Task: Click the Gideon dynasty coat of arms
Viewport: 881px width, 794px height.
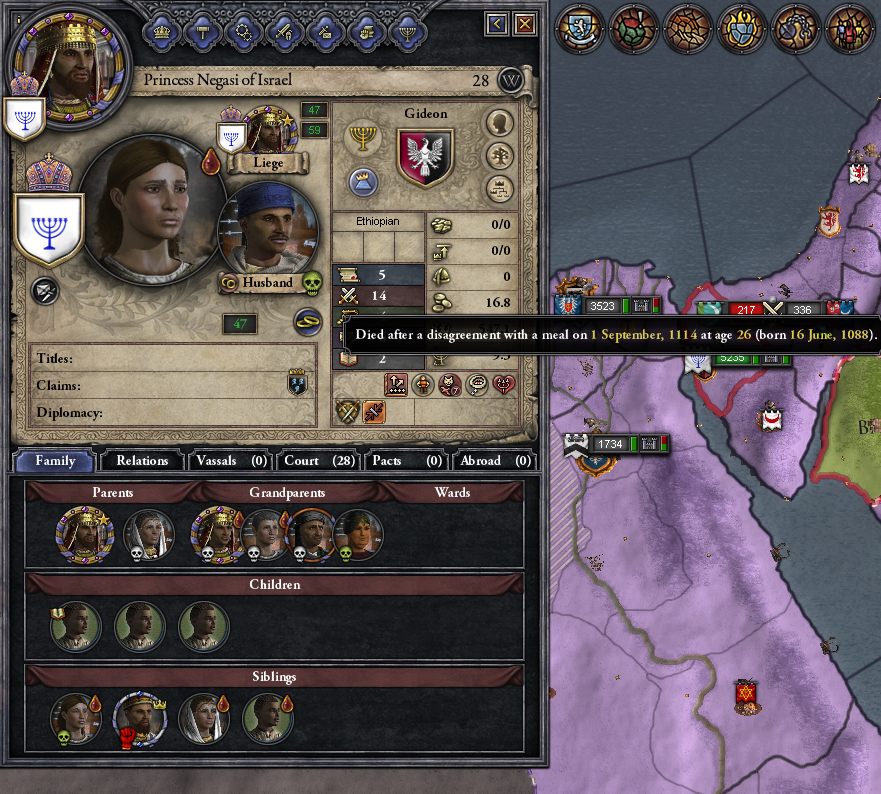Action: (425, 157)
